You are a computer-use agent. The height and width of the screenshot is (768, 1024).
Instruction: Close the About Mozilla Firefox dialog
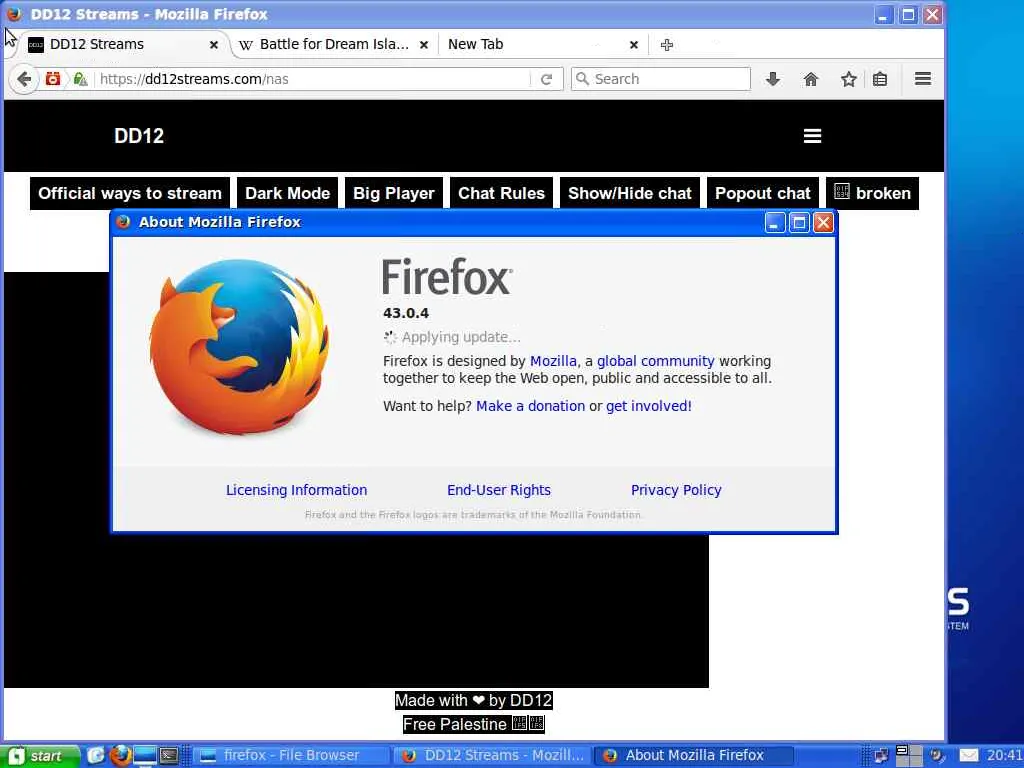pos(823,223)
